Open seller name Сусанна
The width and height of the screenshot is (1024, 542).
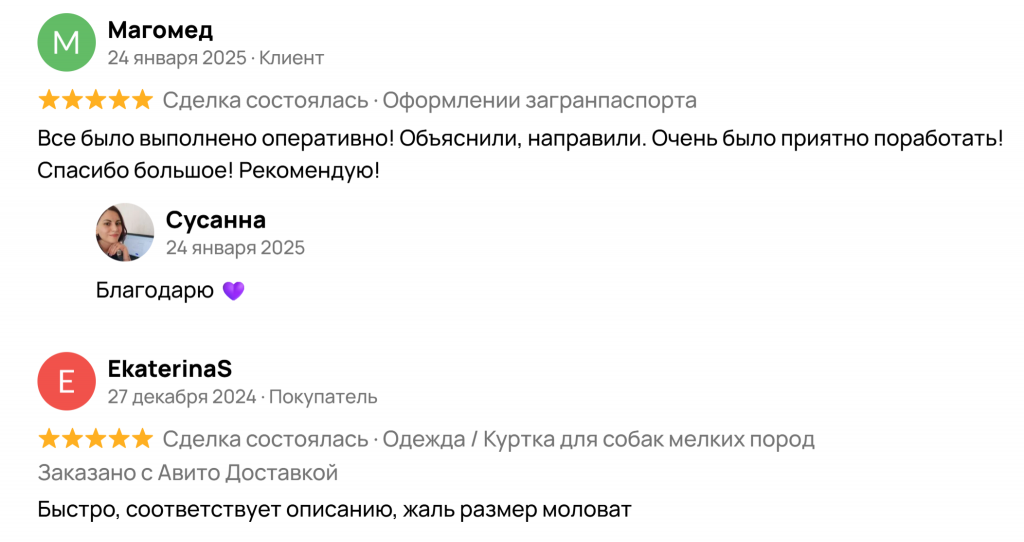215,220
